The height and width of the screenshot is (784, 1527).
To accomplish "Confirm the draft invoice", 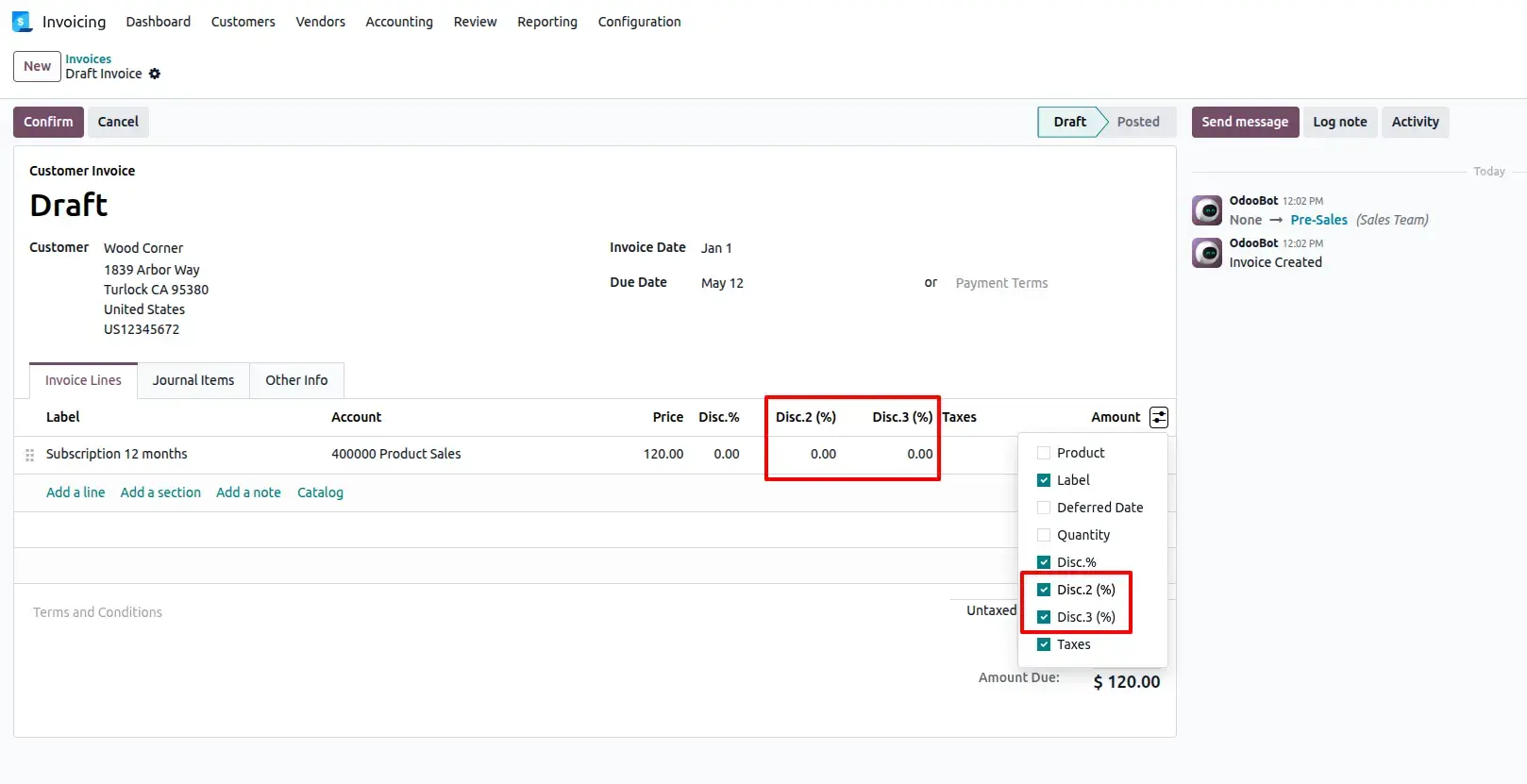I will 48,122.
